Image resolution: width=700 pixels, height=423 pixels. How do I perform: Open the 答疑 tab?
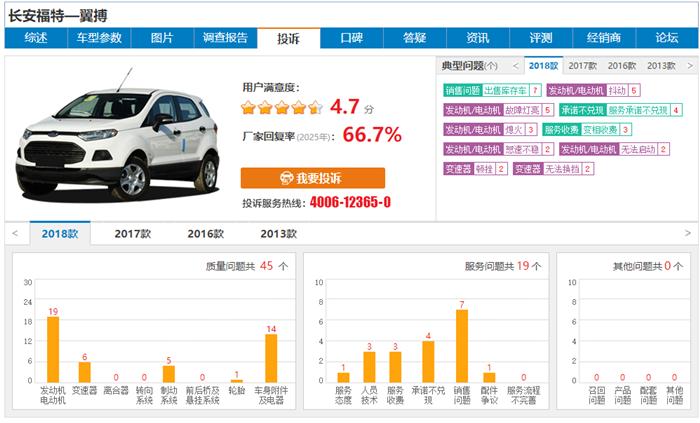point(415,38)
